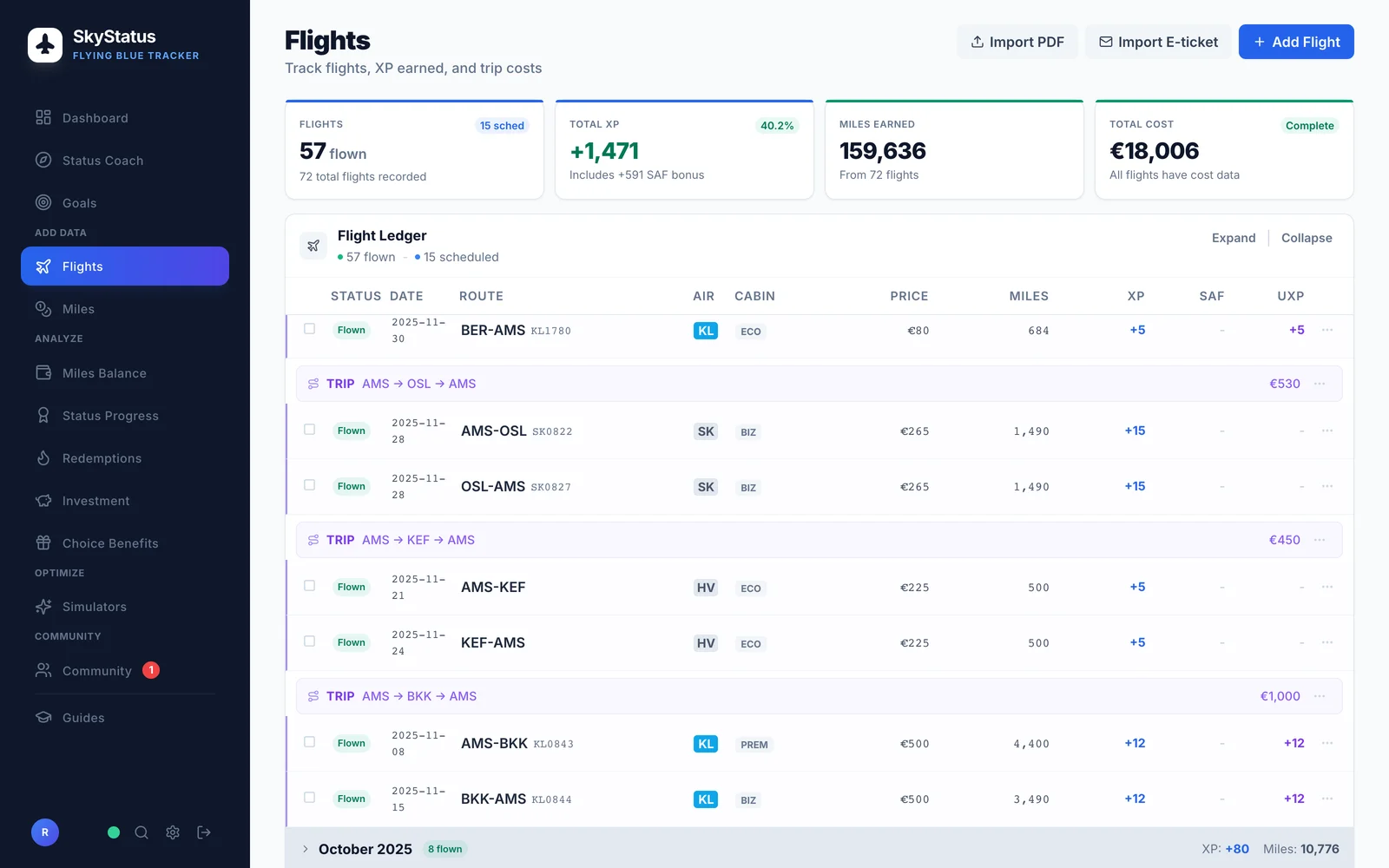The width and height of the screenshot is (1389, 868).
Task: Select the AMS-OSL flight checkbox
Action: click(x=309, y=430)
